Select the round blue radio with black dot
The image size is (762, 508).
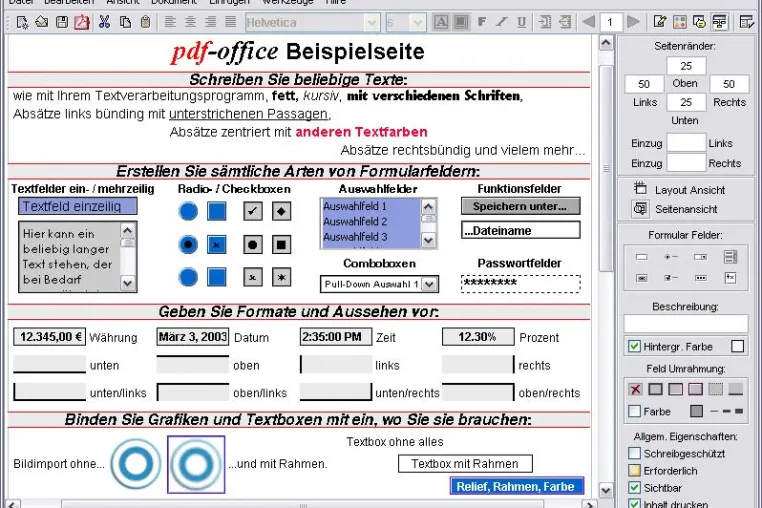(x=188, y=244)
